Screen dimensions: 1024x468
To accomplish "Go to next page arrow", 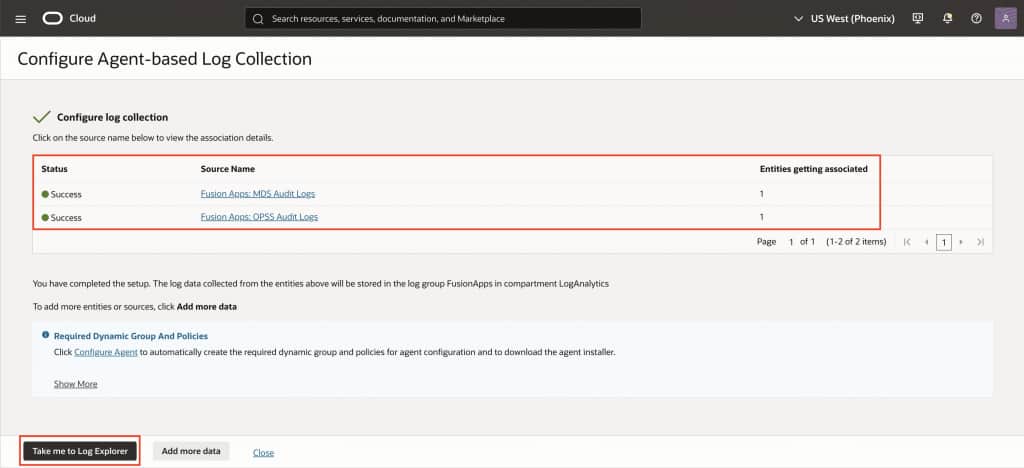I will pyautogui.click(x=961, y=242).
